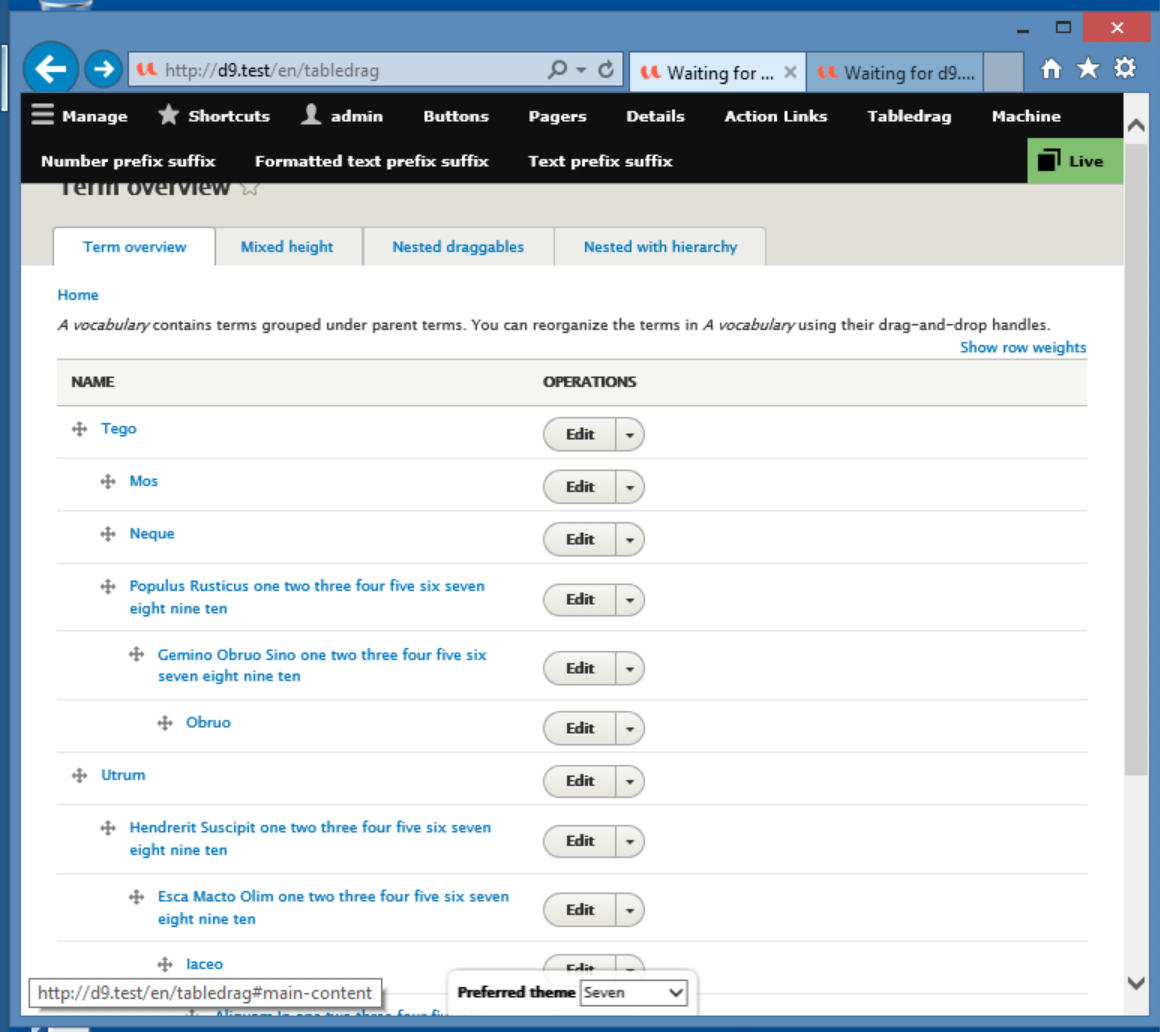Open the Preferred theme combo box
Image resolution: width=1160 pixels, height=1032 pixels.
point(634,992)
